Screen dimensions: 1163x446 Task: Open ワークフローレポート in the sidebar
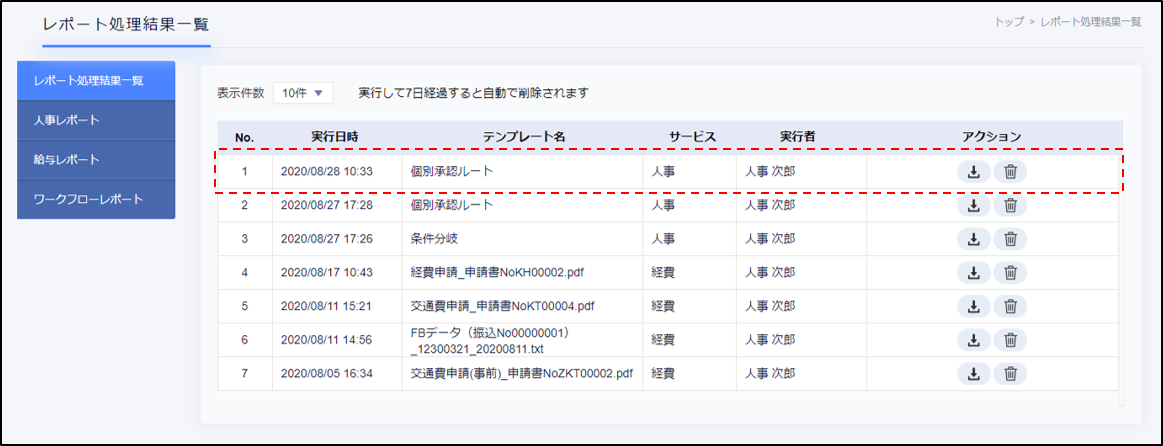(96, 199)
